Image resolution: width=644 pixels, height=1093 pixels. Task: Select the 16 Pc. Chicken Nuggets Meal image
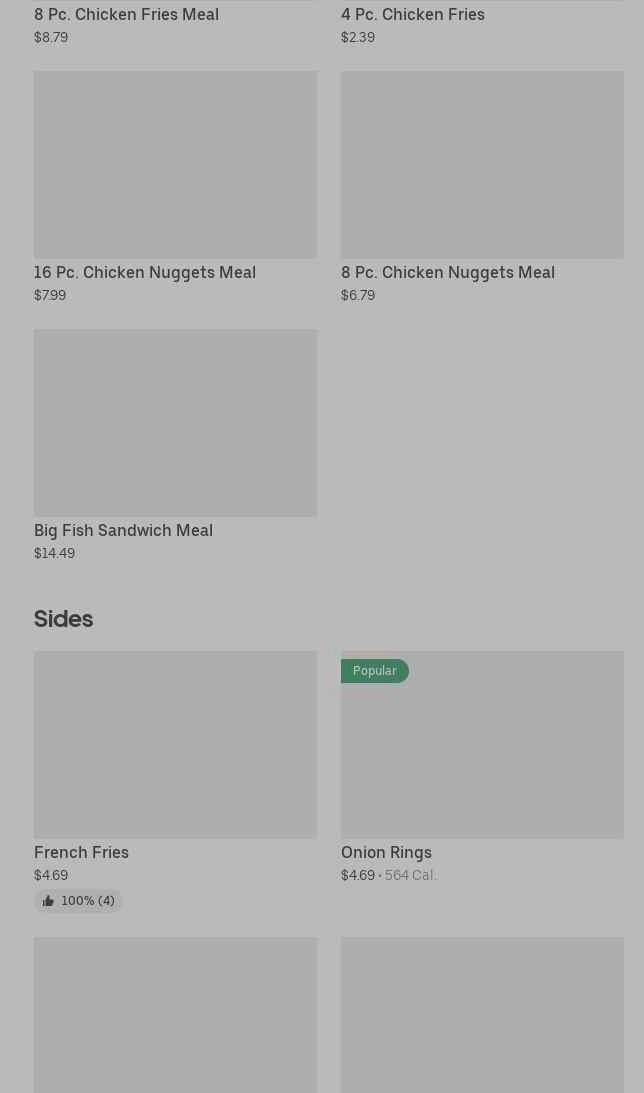[x=175, y=165]
